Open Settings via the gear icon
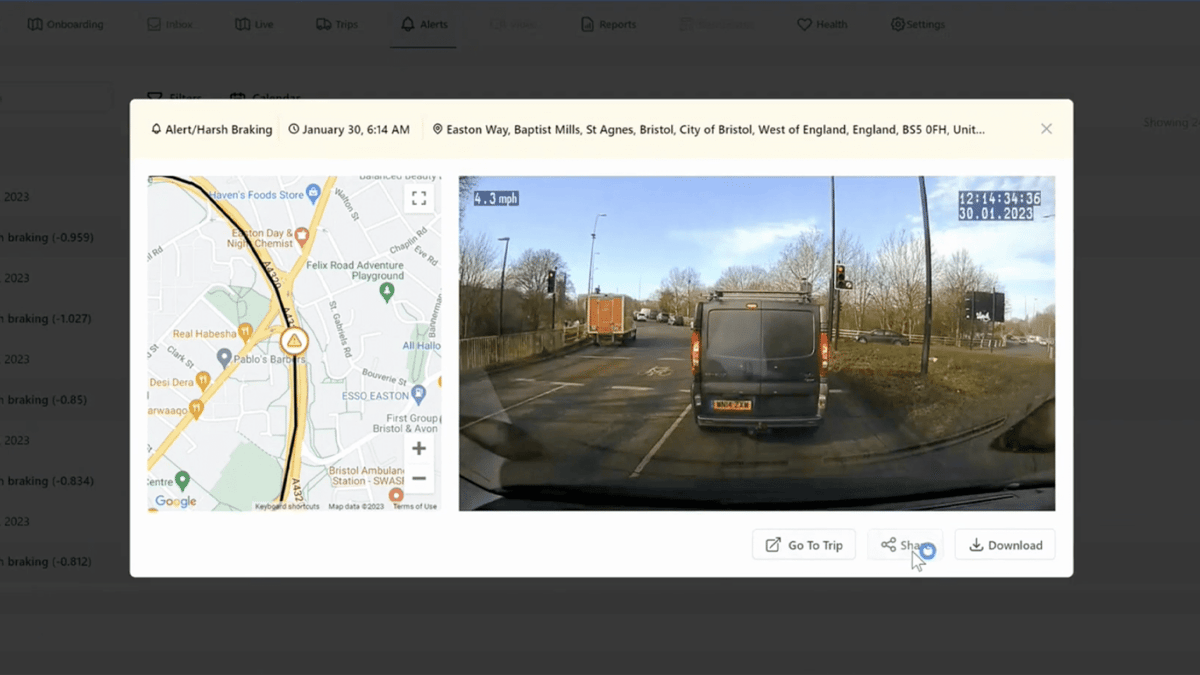The height and width of the screenshot is (675, 1200). [x=896, y=23]
